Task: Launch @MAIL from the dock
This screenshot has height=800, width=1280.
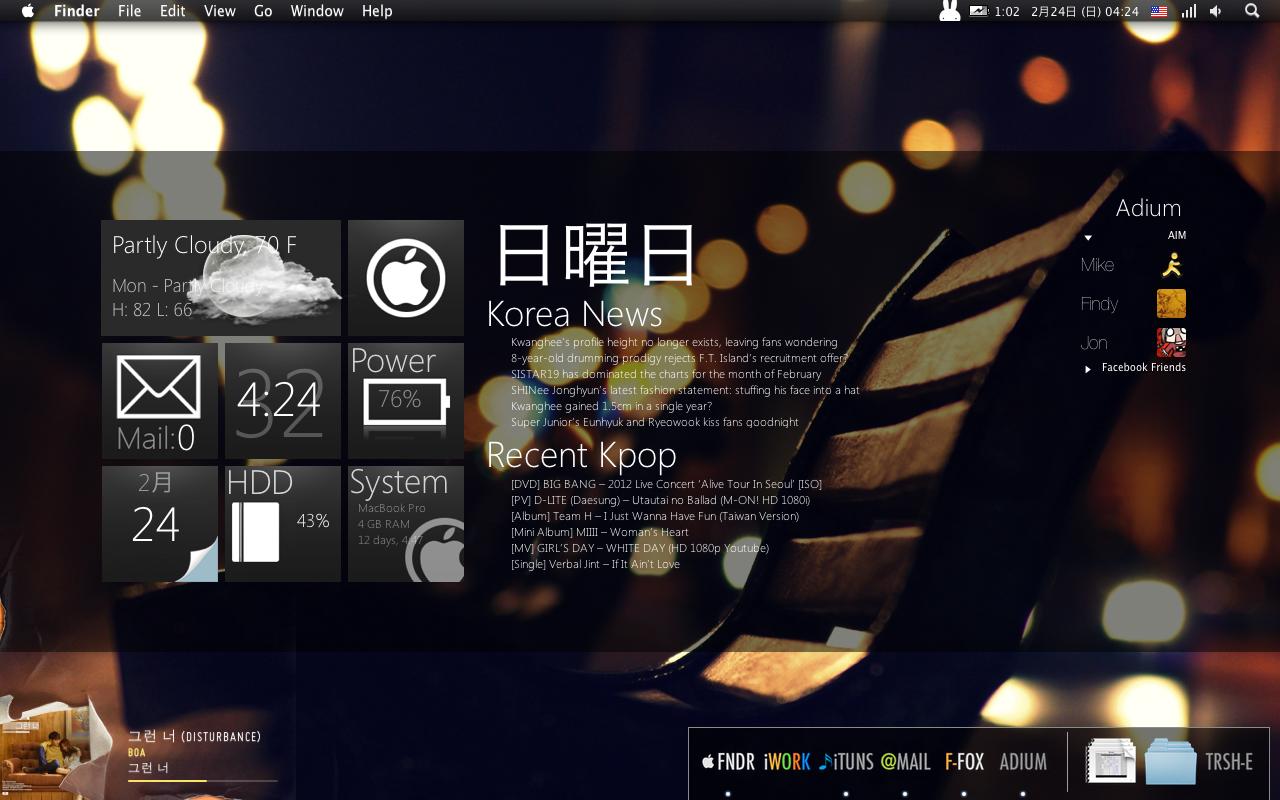Action: pyautogui.click(x=905, y=762)
